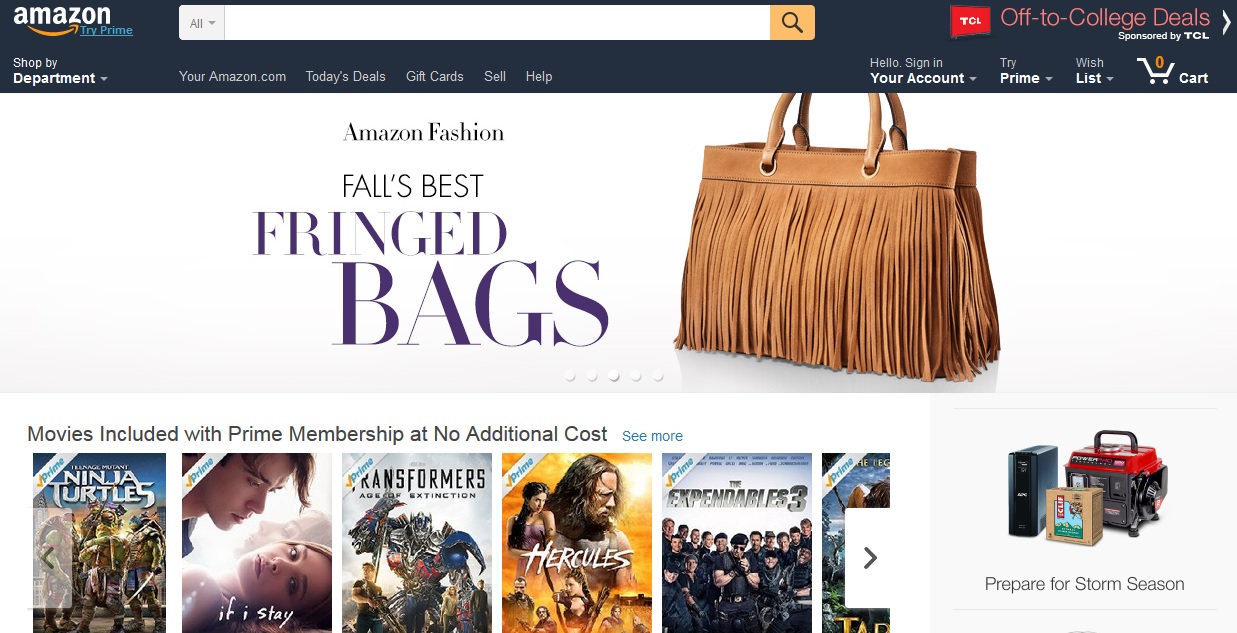The width and height of the screenshot is (1237, 633).
Task: Click the Try Prime link under logo
Action: pyautogui.click(x=106, y=30)
